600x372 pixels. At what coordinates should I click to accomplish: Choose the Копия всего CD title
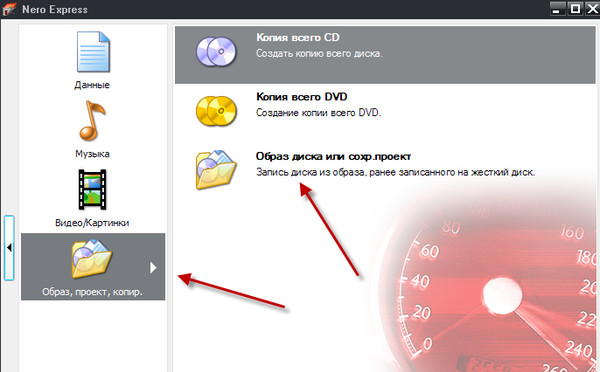pos(298,38)
